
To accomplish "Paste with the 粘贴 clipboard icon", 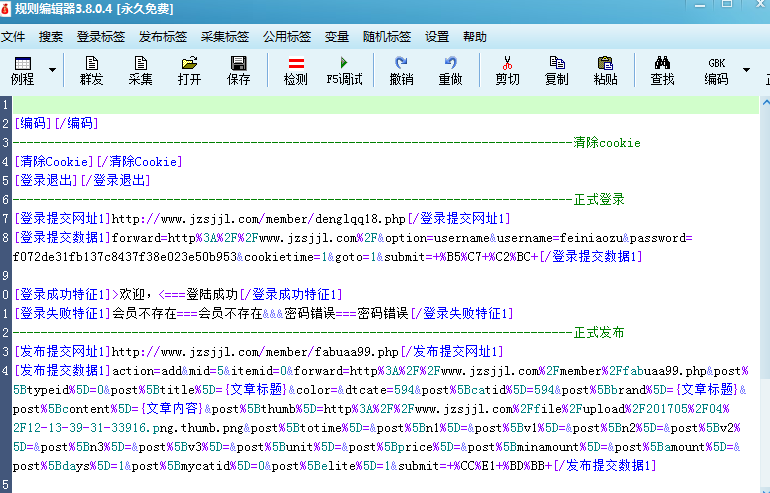I will (x=605, y=71).
